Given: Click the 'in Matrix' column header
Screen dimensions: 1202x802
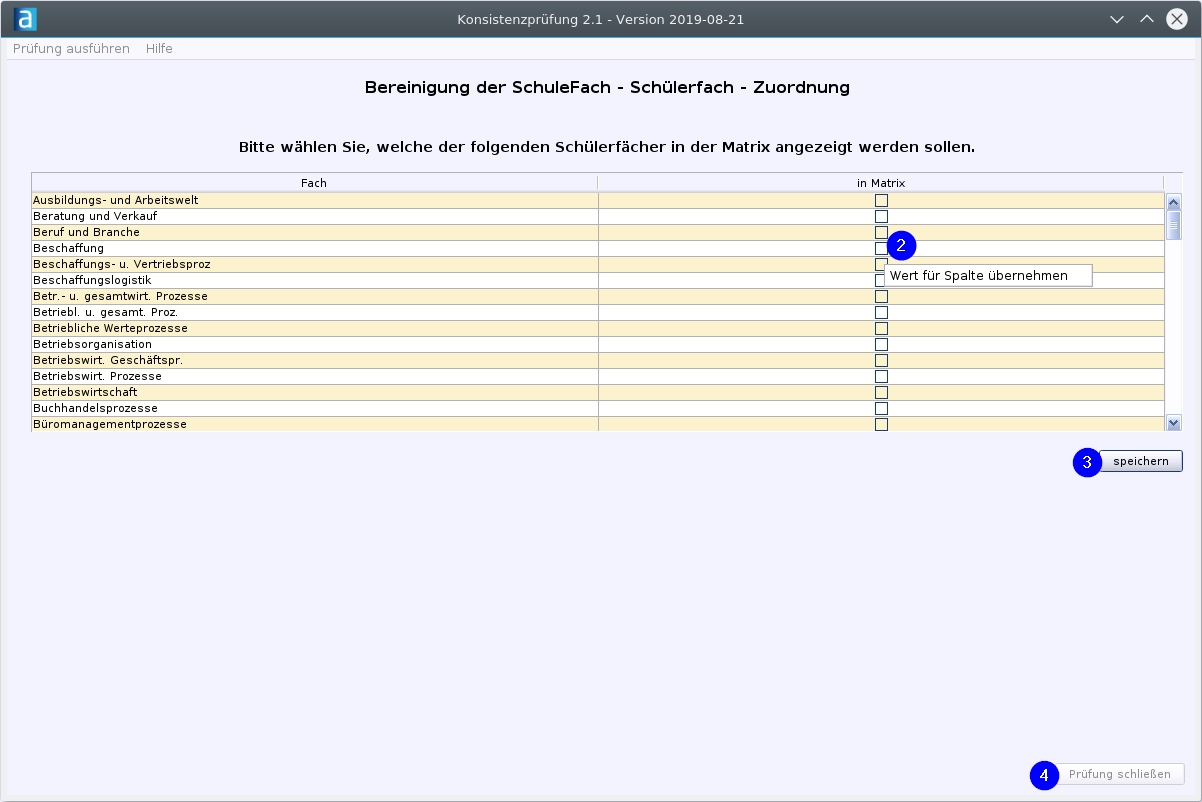Looking at the screenshot, I should click(881, 183).
